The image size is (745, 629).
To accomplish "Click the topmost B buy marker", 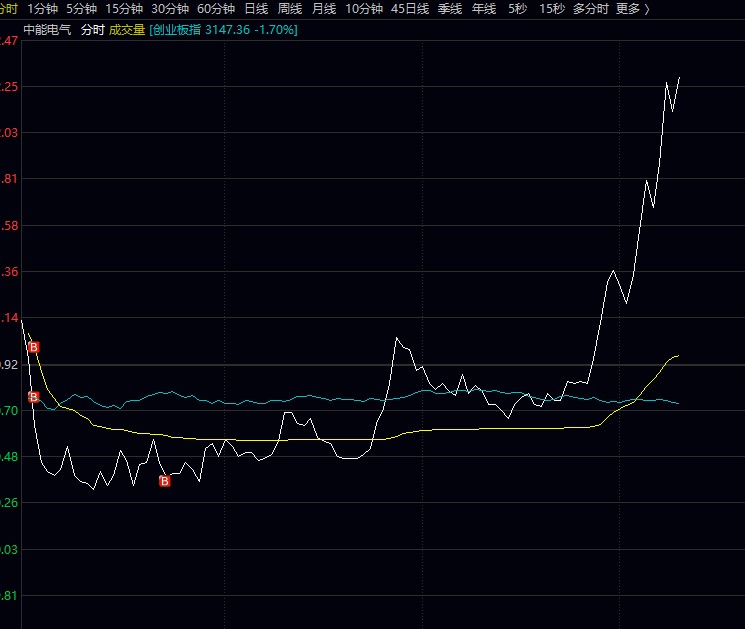I will click(x=33, y=347).
